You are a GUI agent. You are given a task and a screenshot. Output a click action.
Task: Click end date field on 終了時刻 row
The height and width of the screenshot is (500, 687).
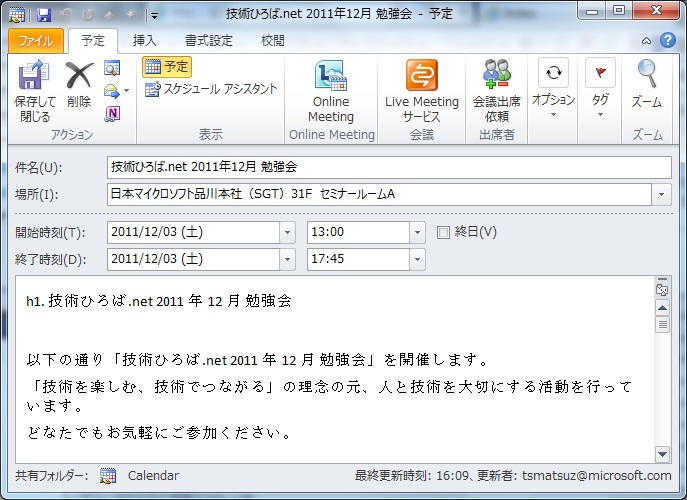pyautogui.click(x=193, y=259)
